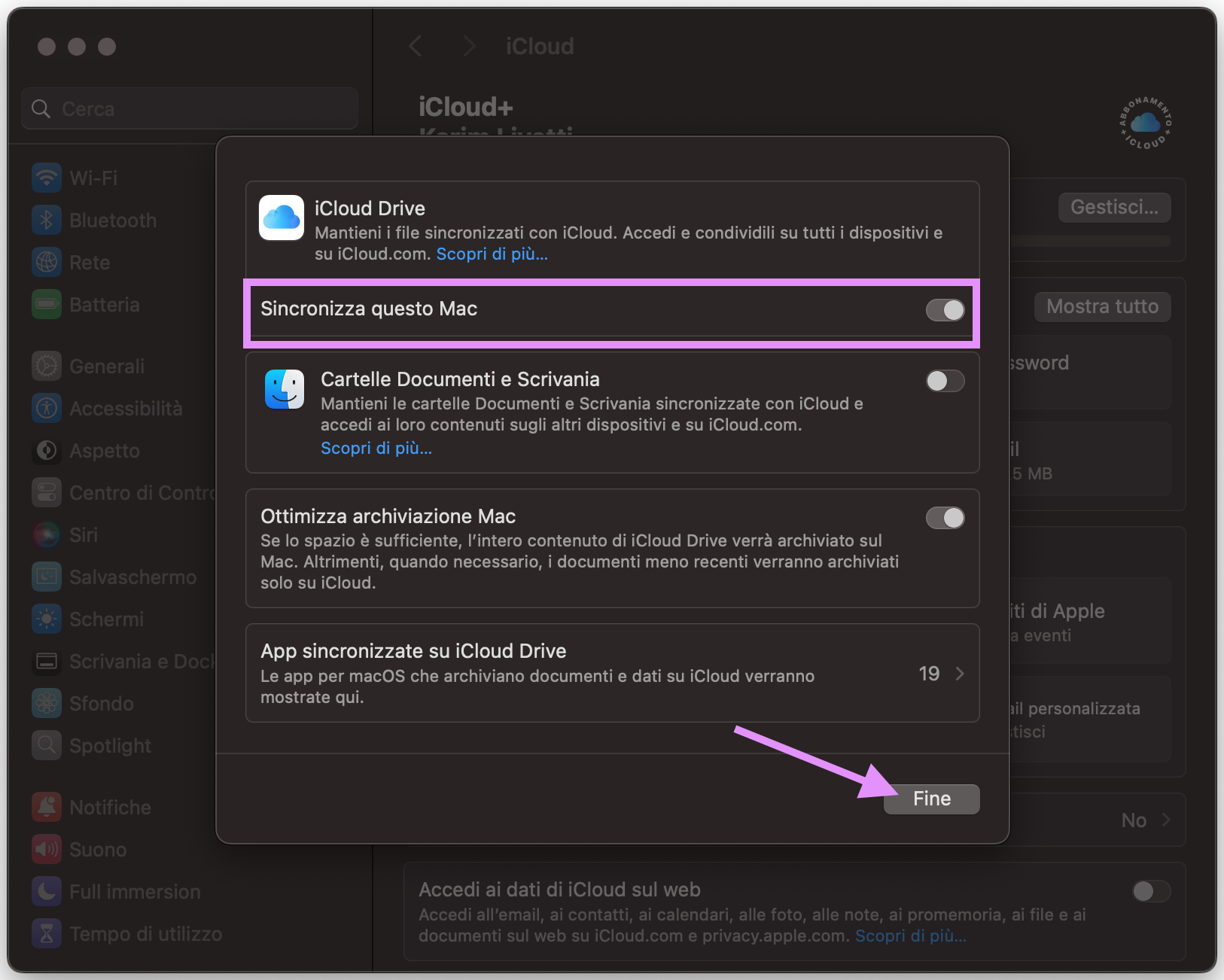The width and height of the screenshot is (1224, 980).
Task: Click the back chevron beside iCloud title
Action: (x=416, y=46)
